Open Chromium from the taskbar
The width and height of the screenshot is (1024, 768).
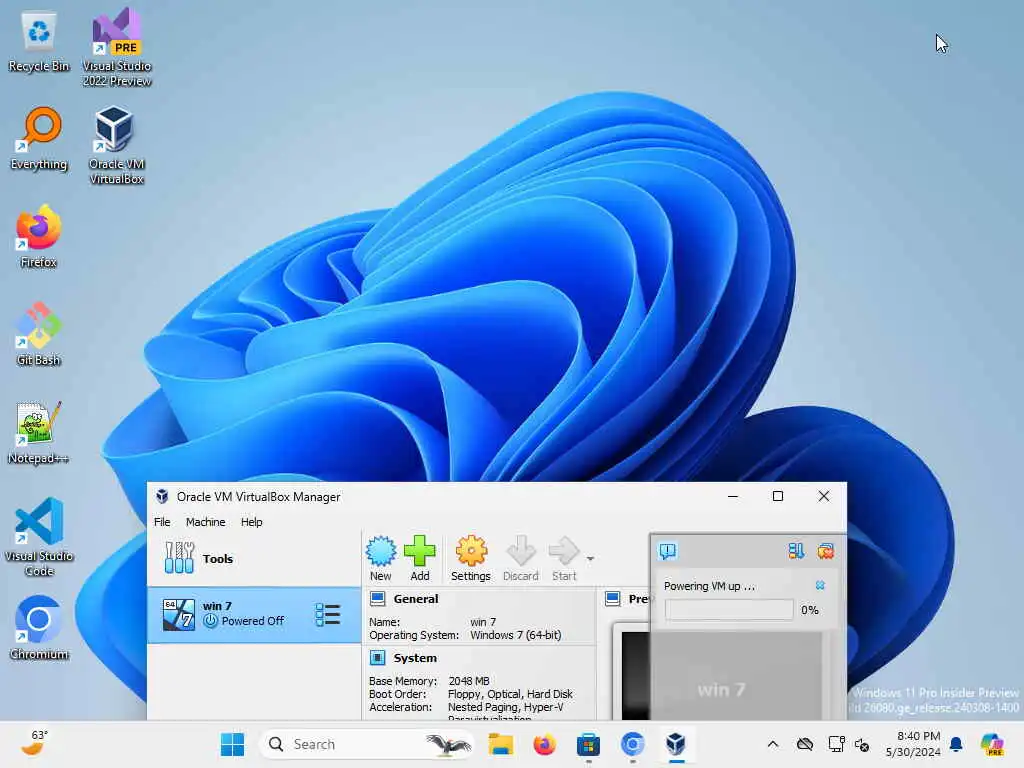[x=632, y=744]
